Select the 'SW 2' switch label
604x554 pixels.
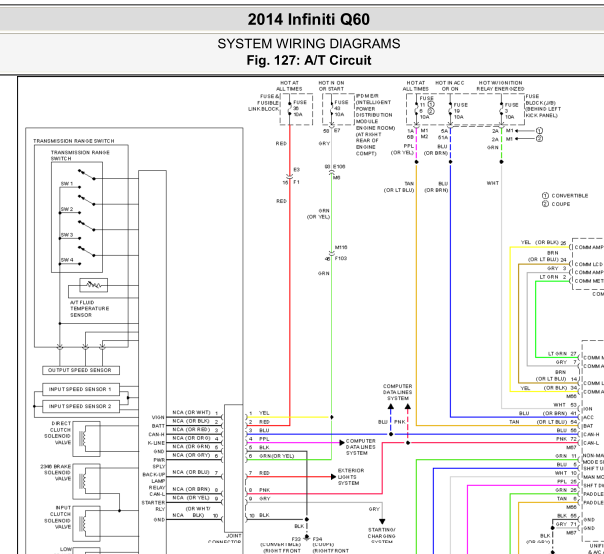67,209
